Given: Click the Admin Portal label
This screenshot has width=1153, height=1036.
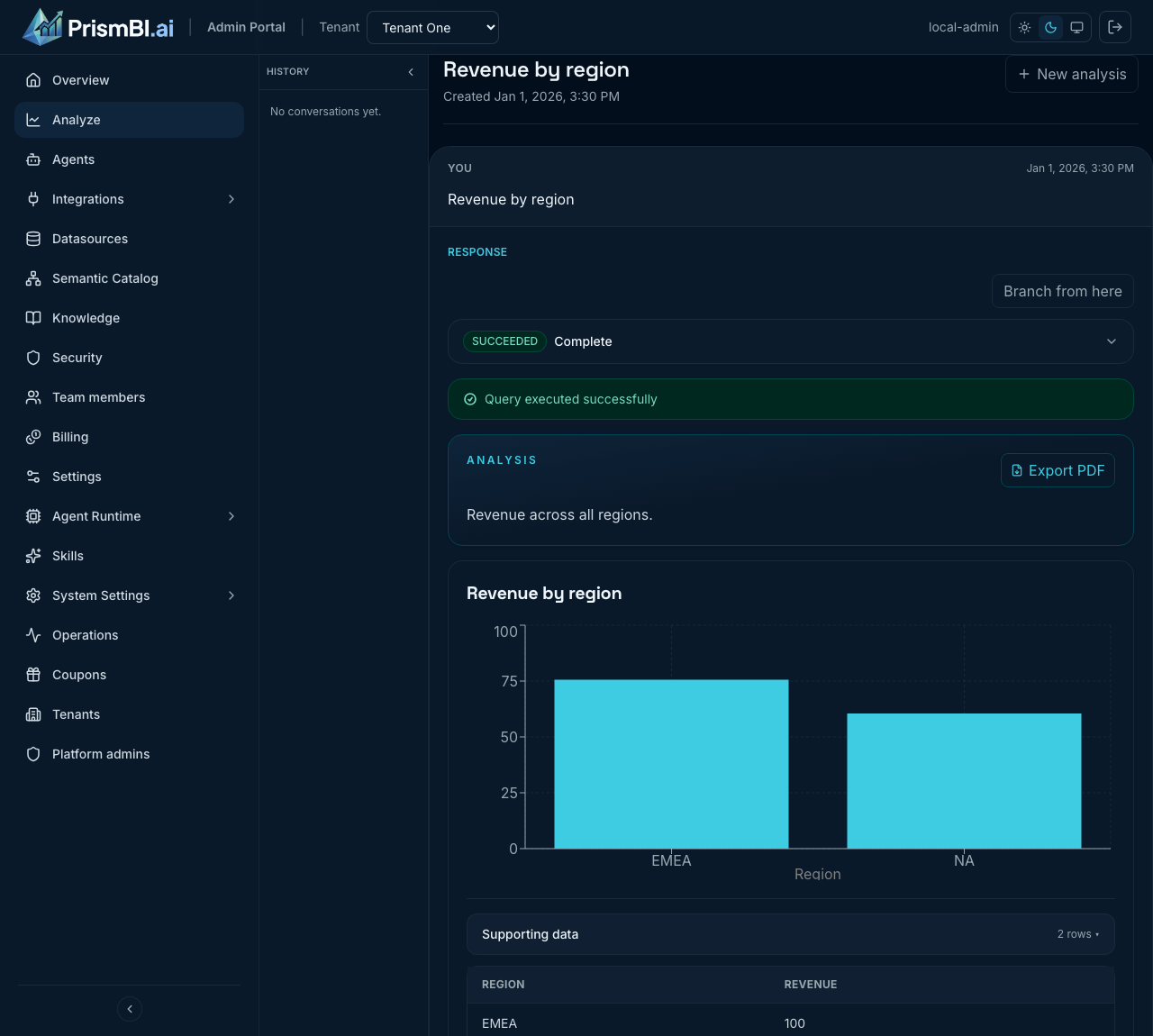Looking at the screenshot, I should point(246,27).
